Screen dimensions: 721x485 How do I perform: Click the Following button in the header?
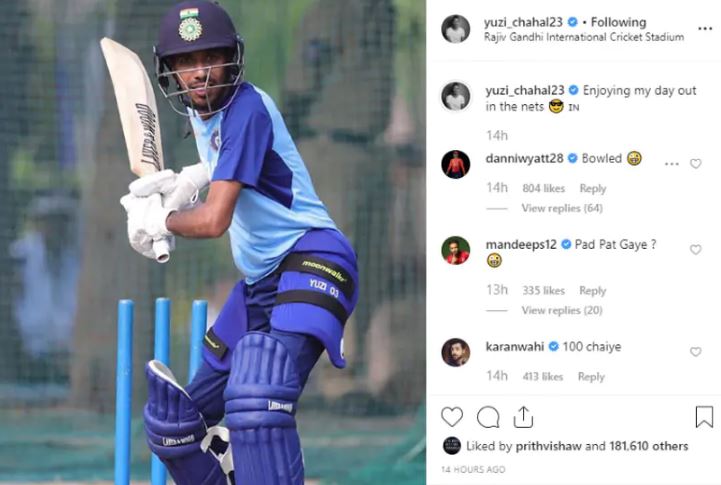point(618,22)
